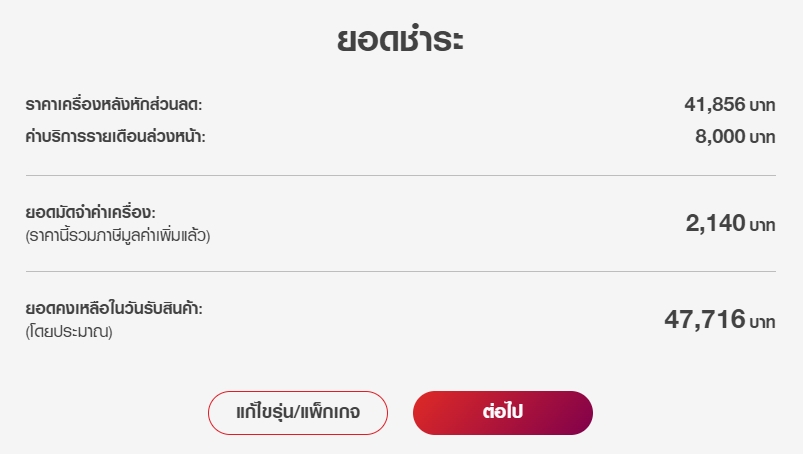Click the บาท unit beside 2,140
This screenshot has width=803, height=454.
pos(763,225)
